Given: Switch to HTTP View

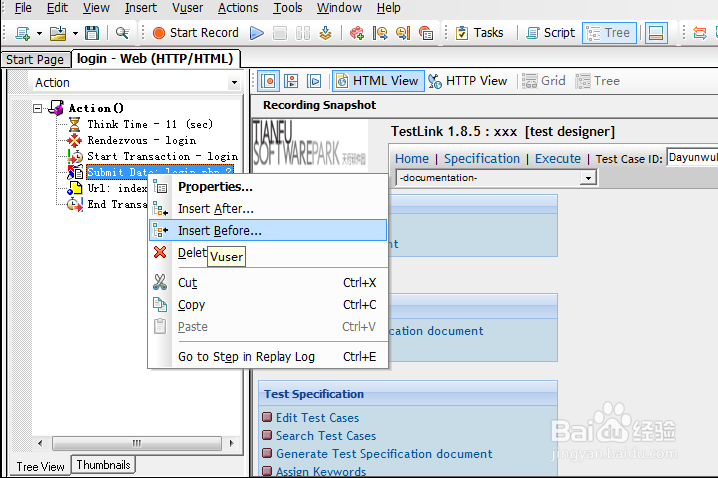Looking at the screenshot, I should pos(468,81).
